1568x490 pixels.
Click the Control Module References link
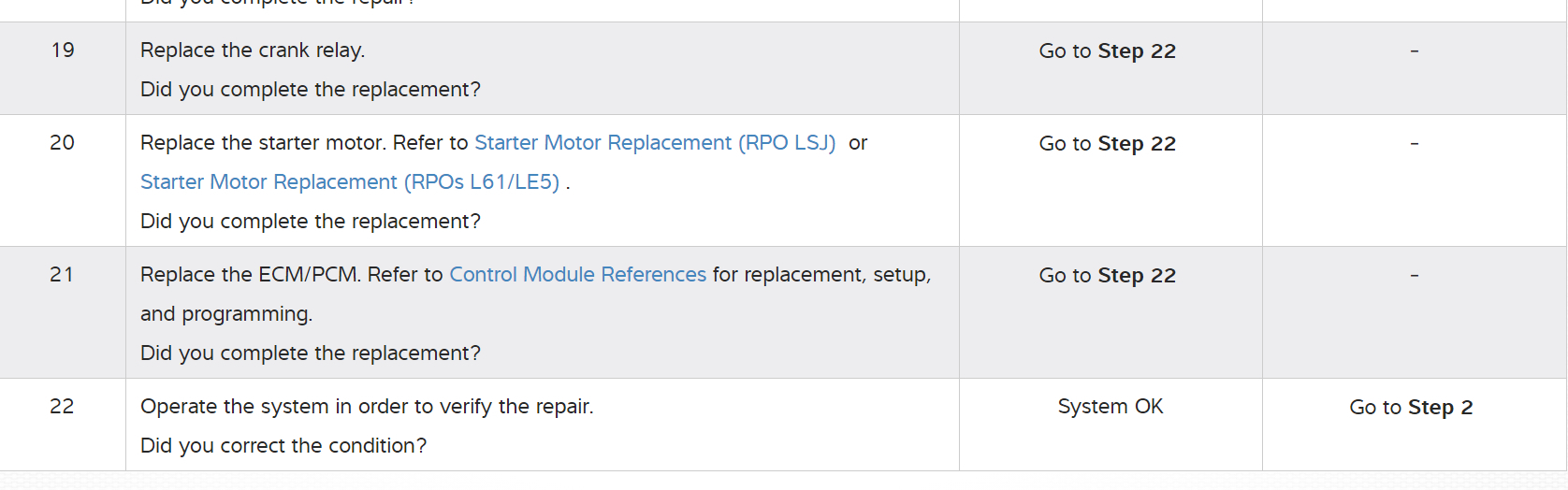tap(577, 275)
